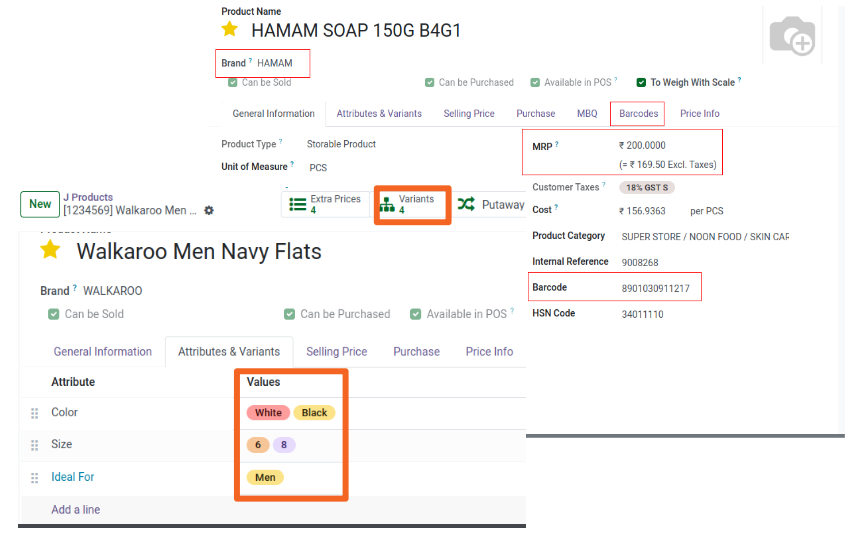Image resolution: width=852 pixels, height=540 pixels.
Task: Click the Size attribute name
Action: point(61,444)
